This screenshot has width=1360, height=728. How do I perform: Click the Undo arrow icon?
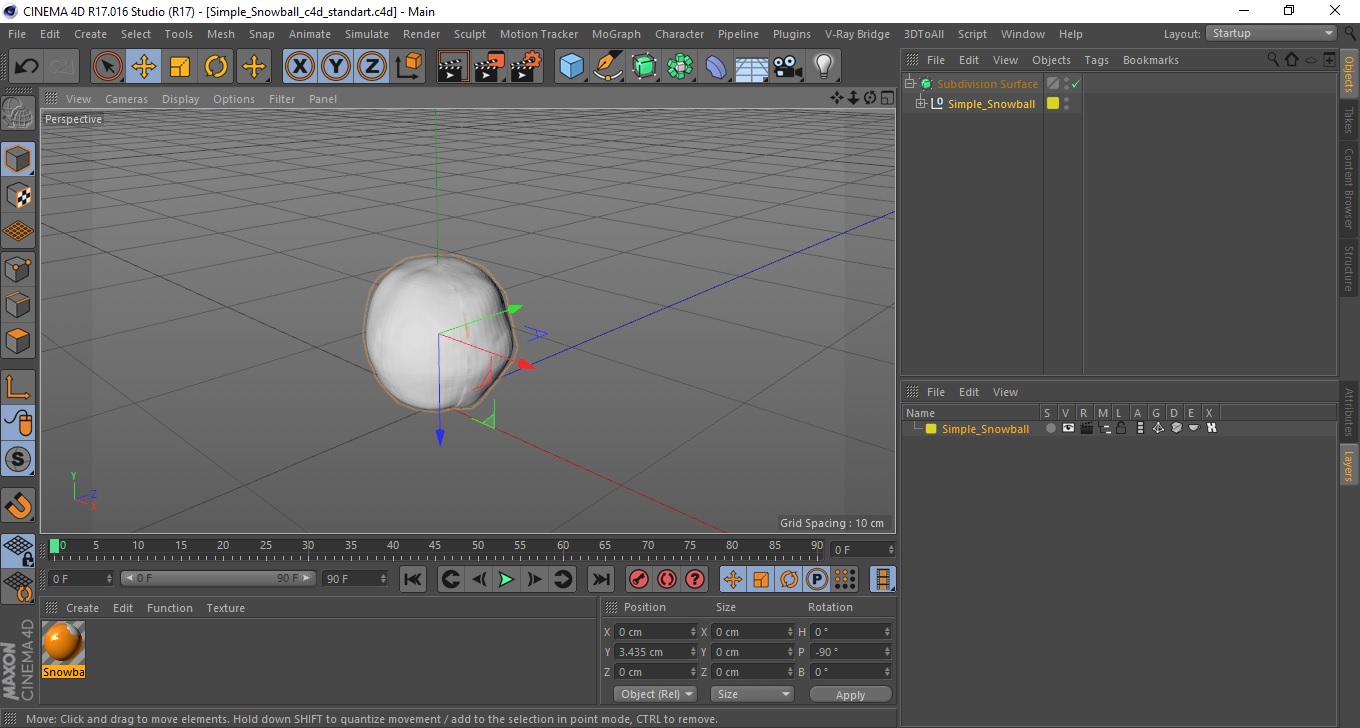click(27, 67)
